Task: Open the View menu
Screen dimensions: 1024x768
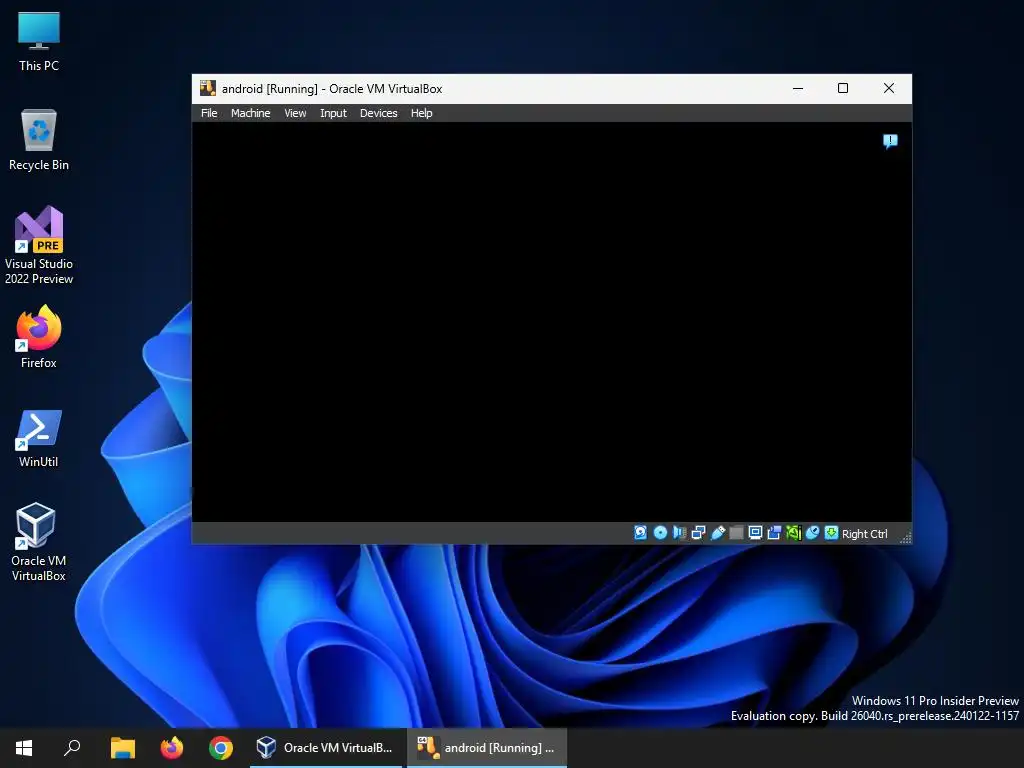Action: tap(295, 113)
